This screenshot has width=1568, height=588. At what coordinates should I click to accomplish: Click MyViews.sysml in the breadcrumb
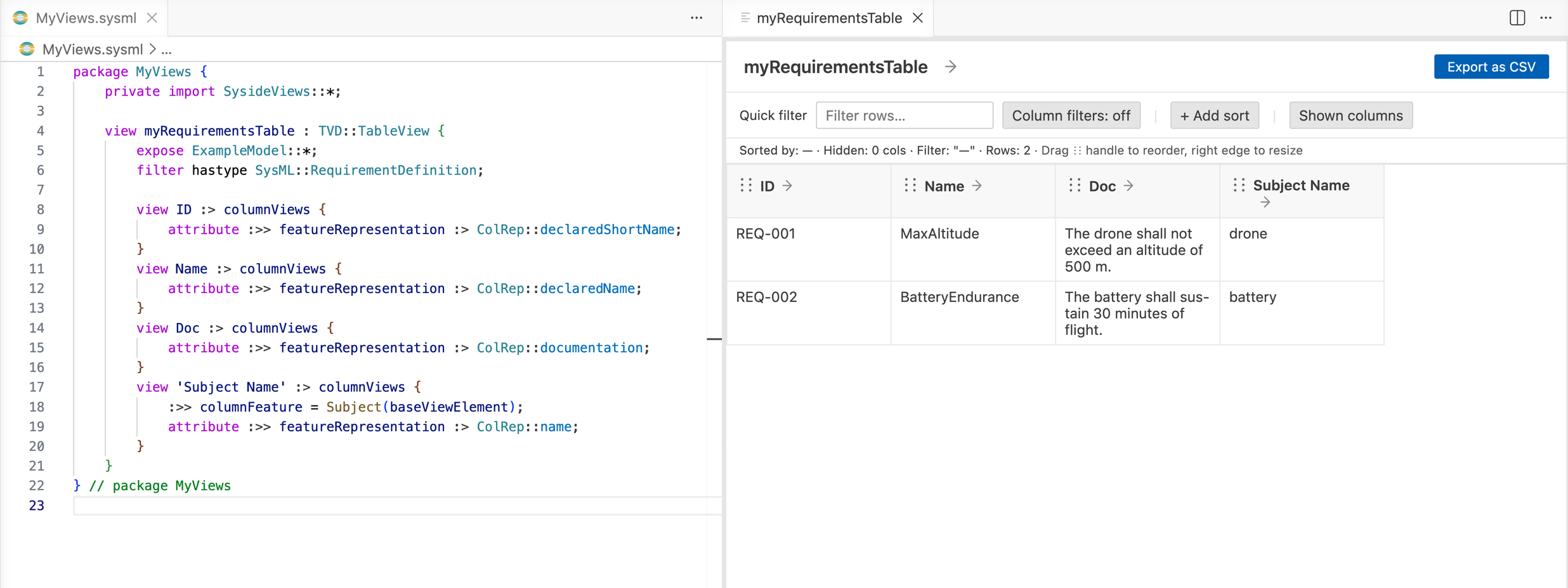click(x=93, y=49)
